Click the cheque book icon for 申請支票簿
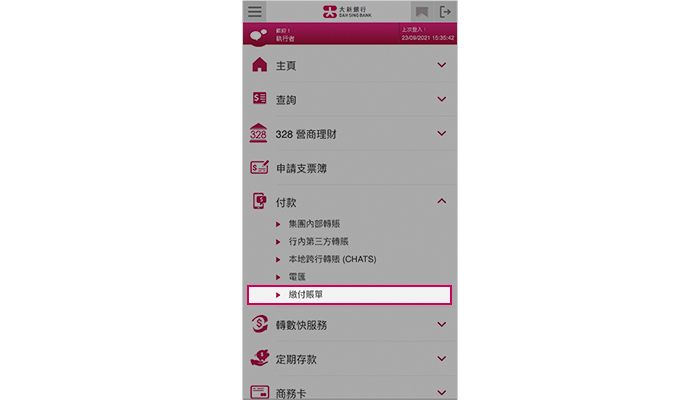The height and width of the screenshot is (400, 700). pyautogui.click(x=259, y=167)
